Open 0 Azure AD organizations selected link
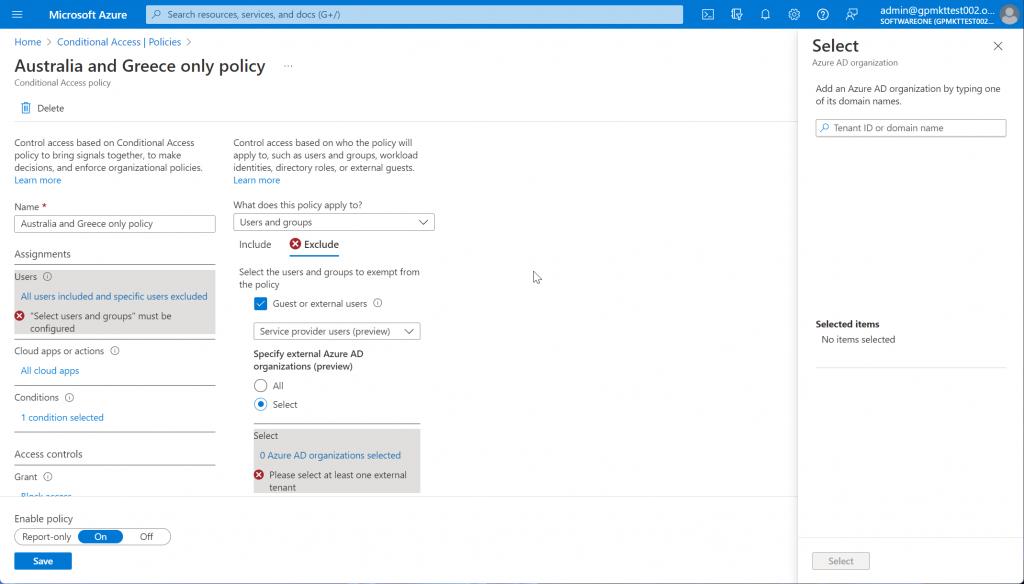Image resolution: width=1024 pixels, height=584 pixels. click(x=330, y=455)
